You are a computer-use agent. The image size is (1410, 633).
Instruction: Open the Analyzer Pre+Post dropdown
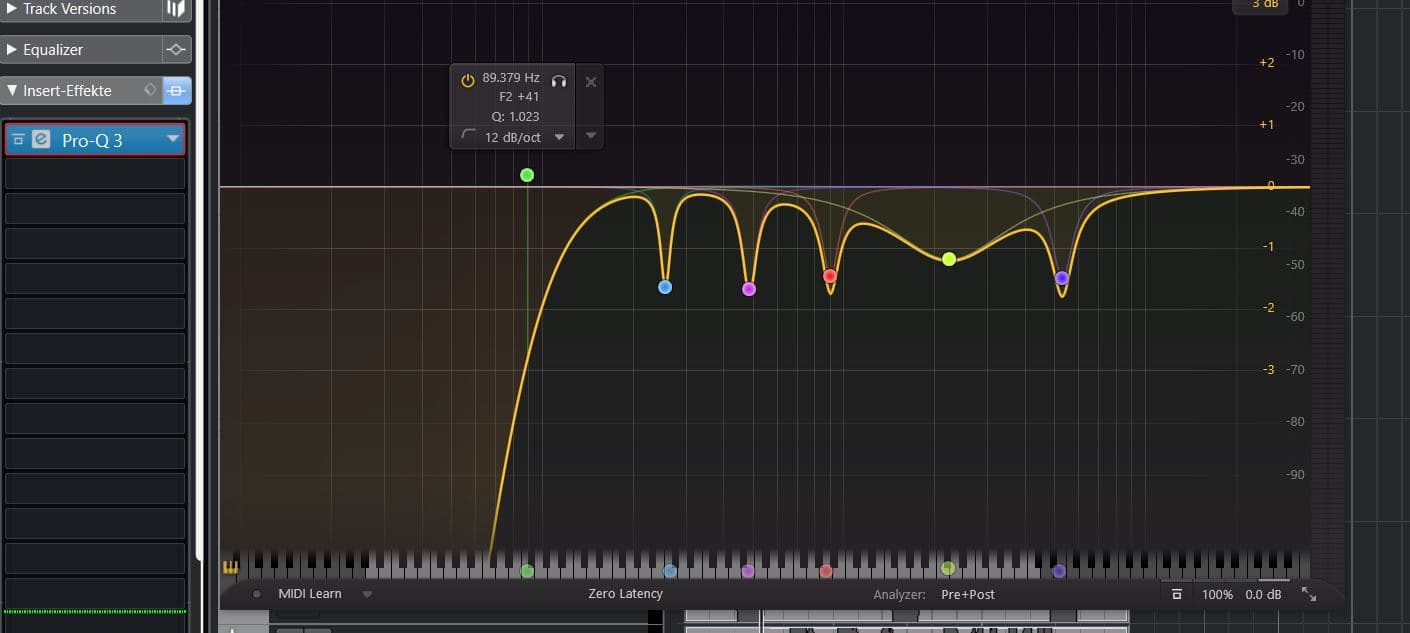tap(968, 593)
